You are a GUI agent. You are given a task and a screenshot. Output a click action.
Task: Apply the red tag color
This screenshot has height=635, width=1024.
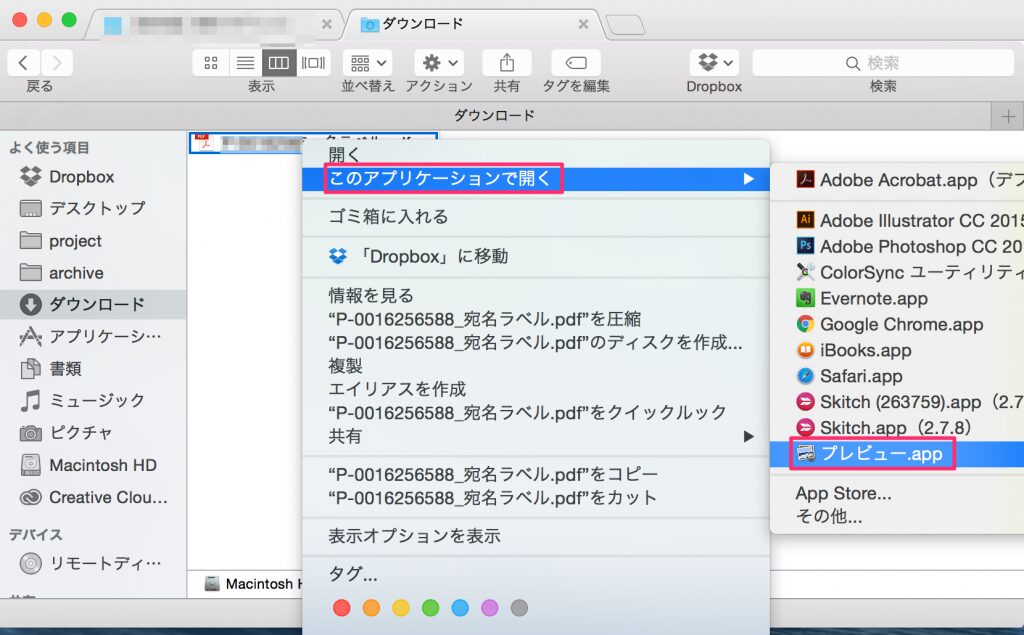point(342,608)
